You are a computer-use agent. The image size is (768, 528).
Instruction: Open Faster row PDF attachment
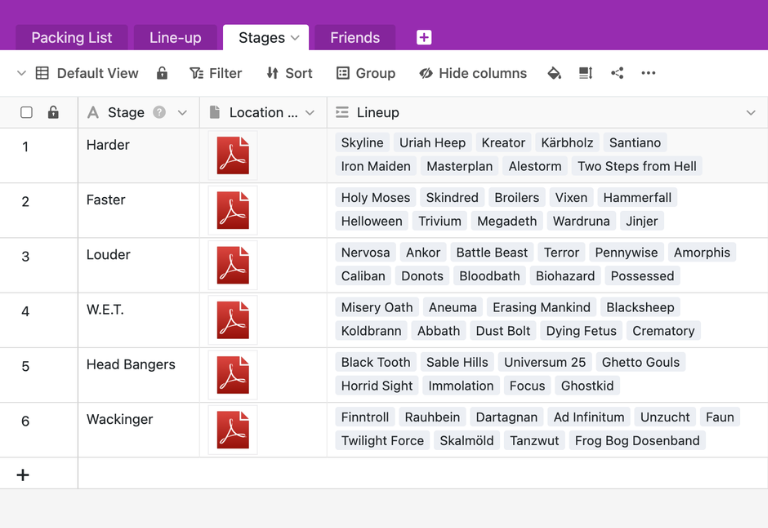point(233,211)
